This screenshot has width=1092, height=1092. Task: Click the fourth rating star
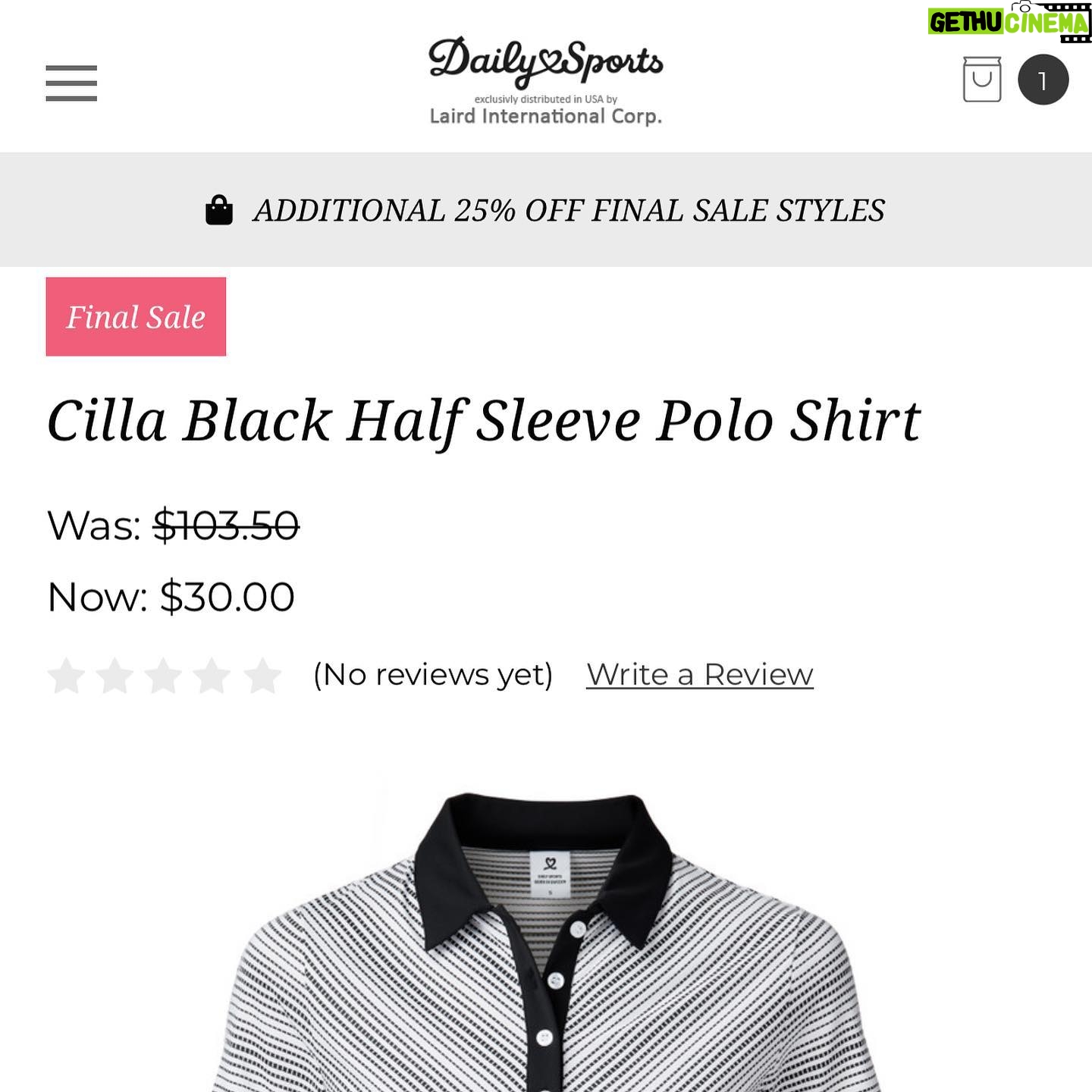tap(212, 675)
